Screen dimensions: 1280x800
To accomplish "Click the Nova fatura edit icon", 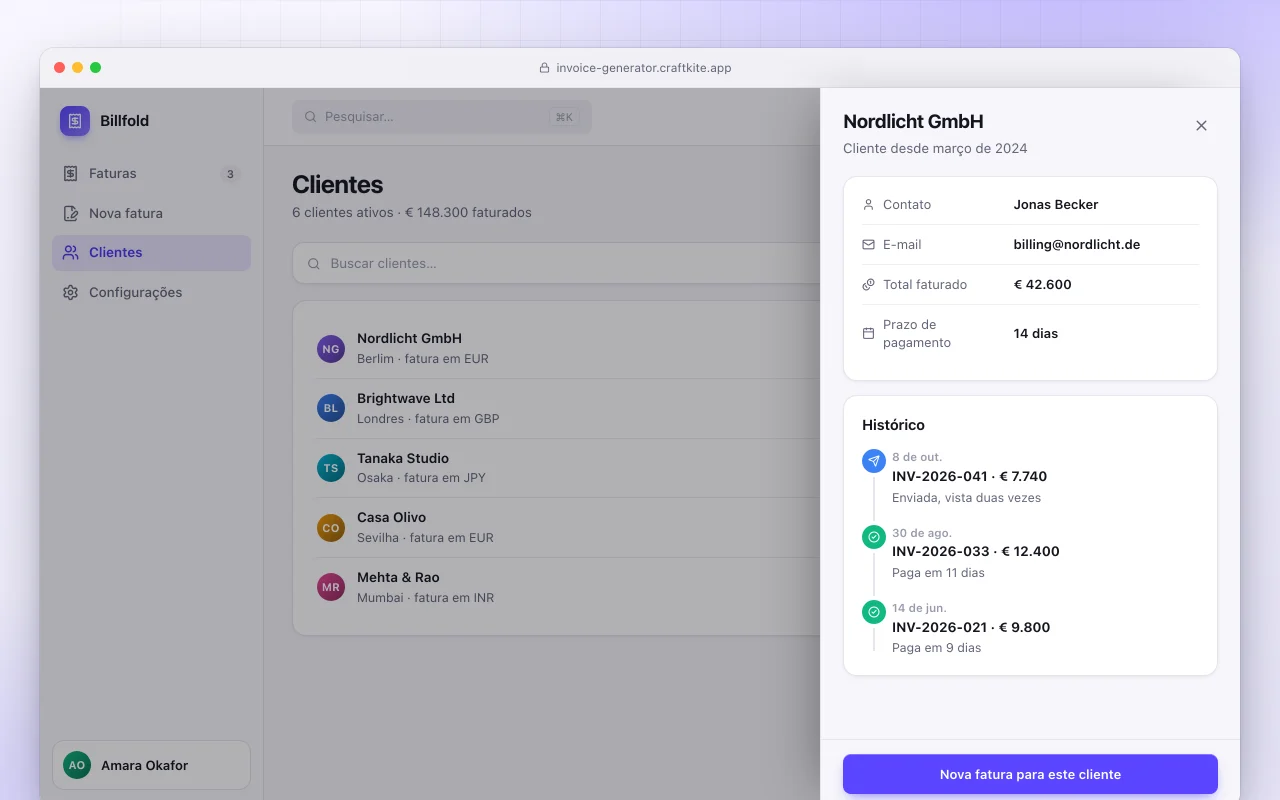I will [x=70, y=213].
